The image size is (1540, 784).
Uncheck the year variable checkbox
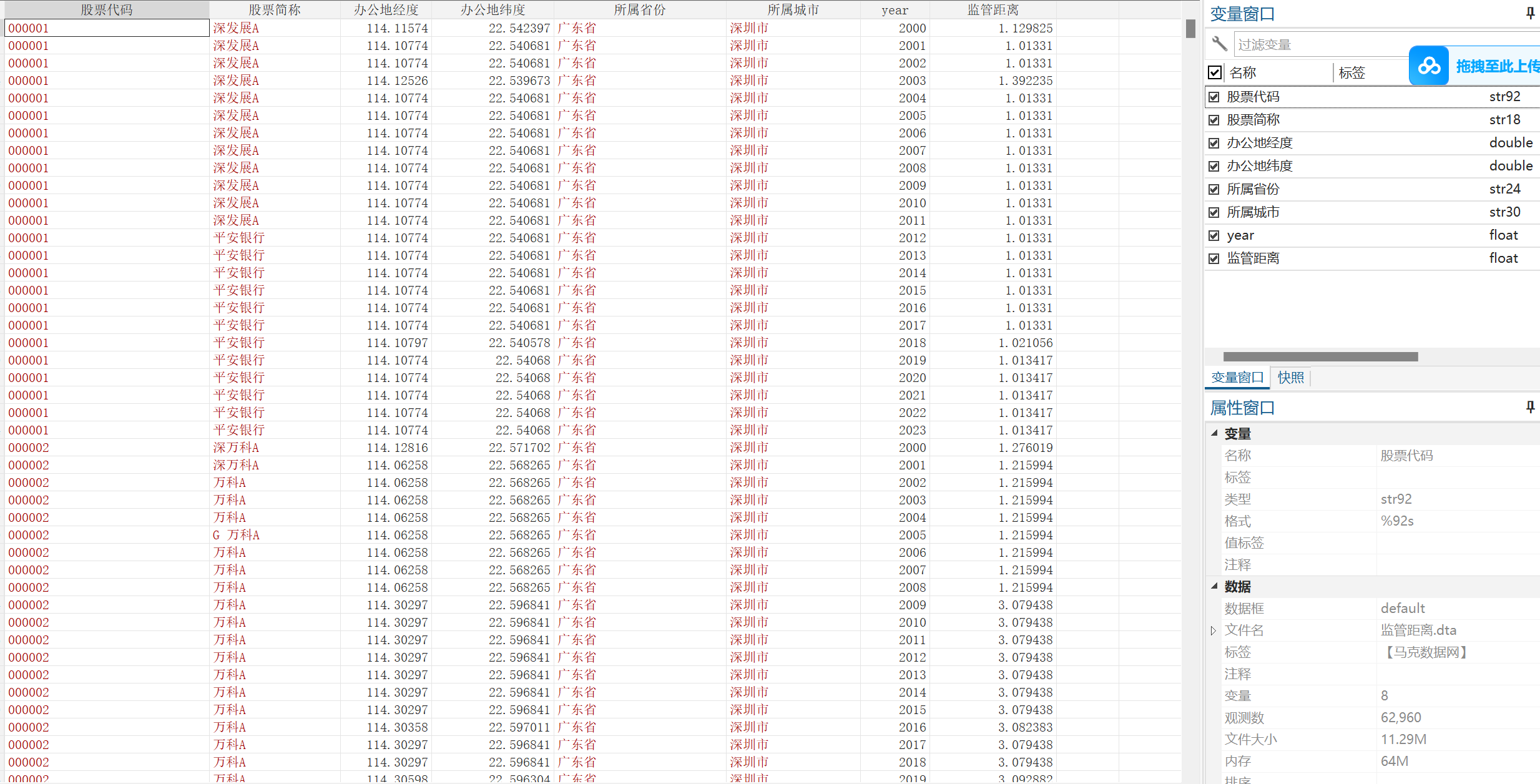[x=1214, y=235]
